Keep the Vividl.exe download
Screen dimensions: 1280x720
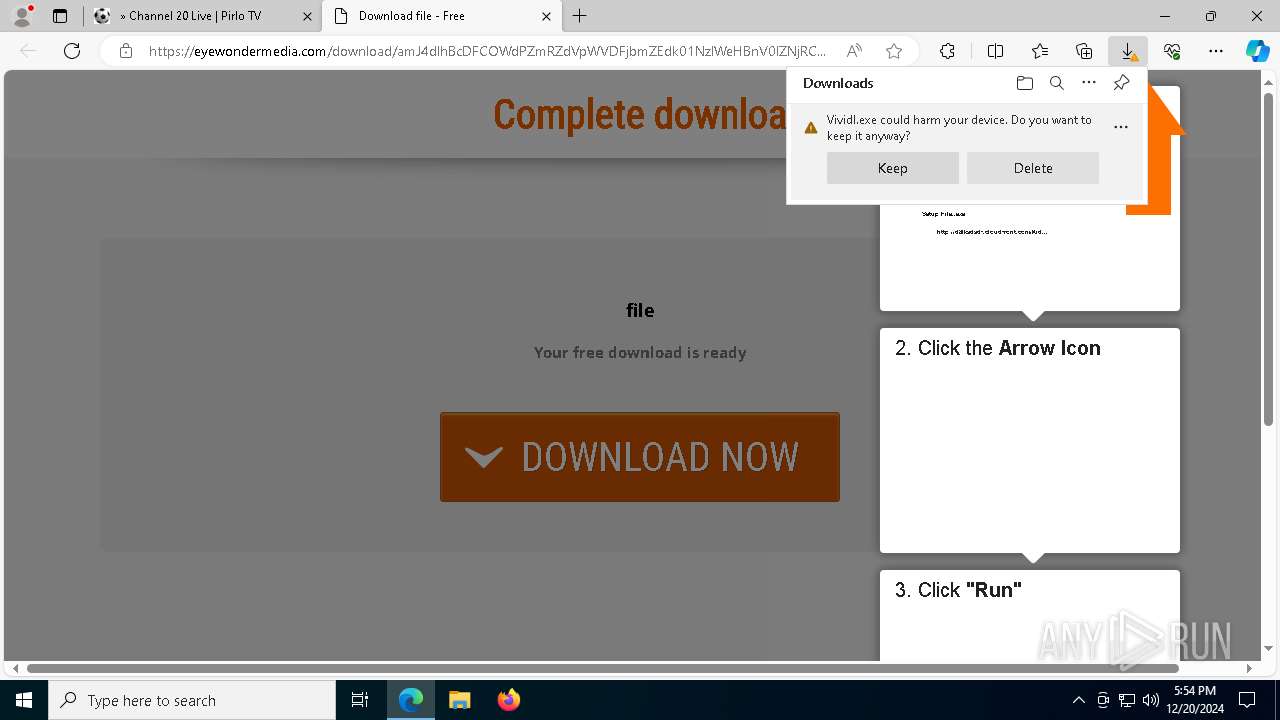pyautogui.click(x=893, y=168)
